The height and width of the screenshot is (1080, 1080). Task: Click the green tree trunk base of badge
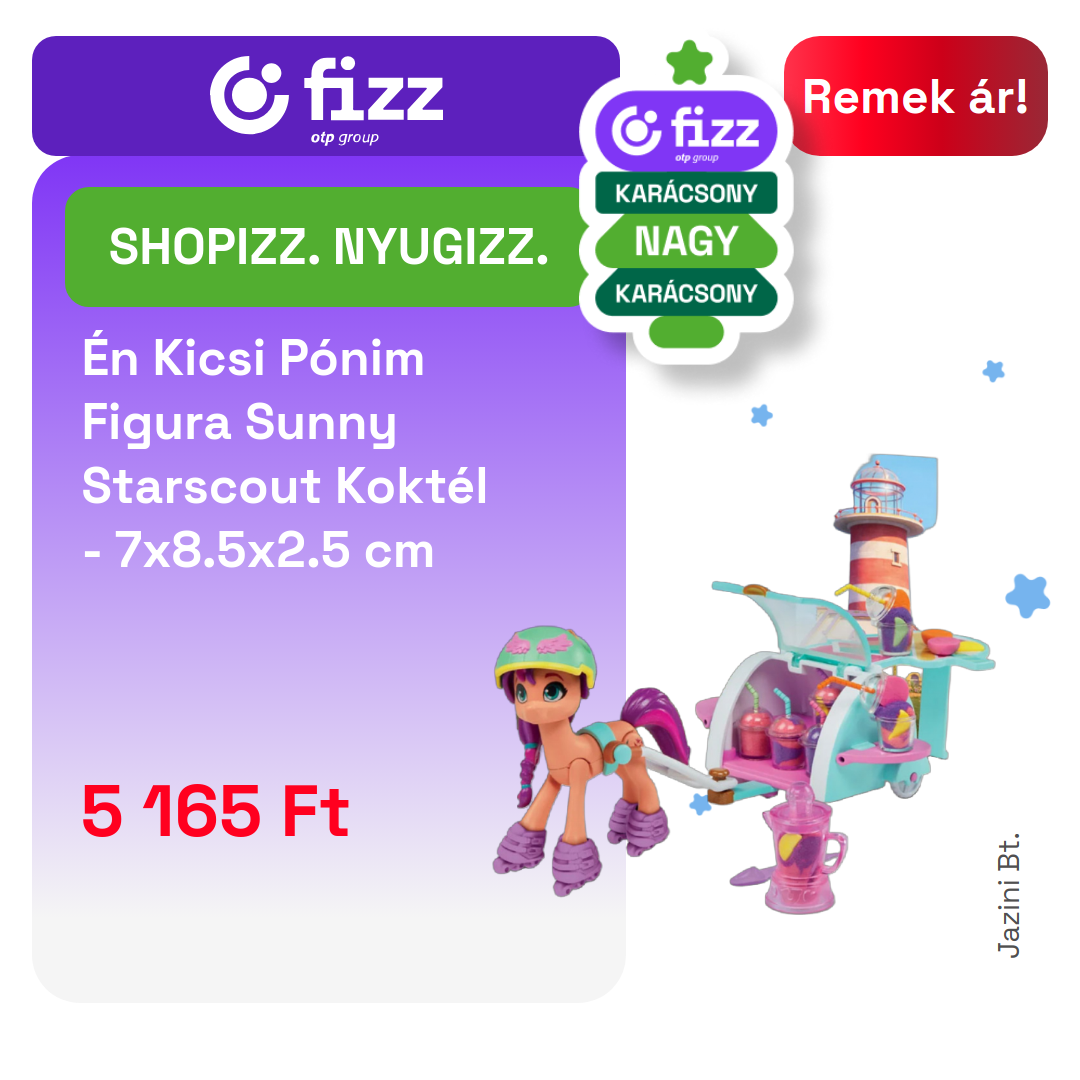686,332
